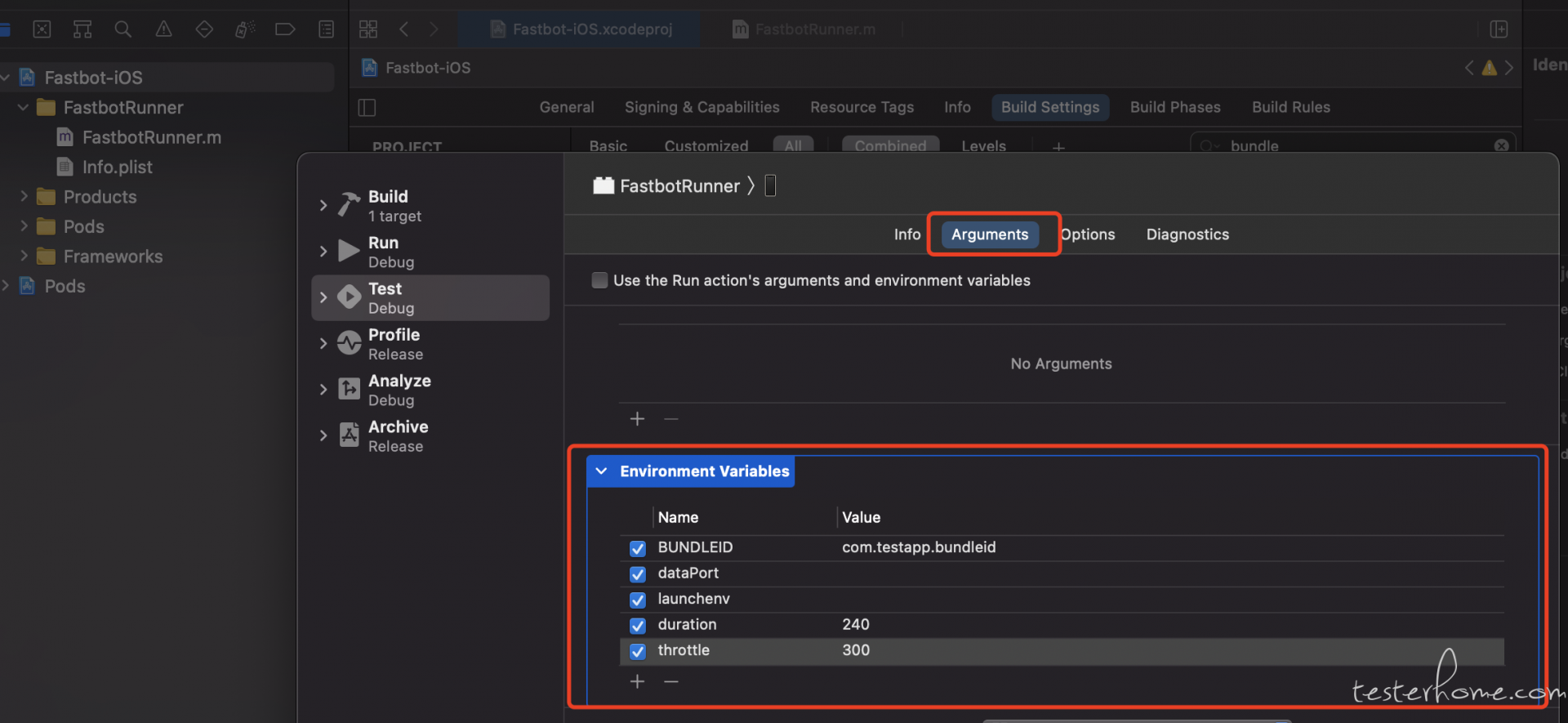Screen dimensions: 1568x723
Task: Add a new argument with plus button
Action: 637,419
